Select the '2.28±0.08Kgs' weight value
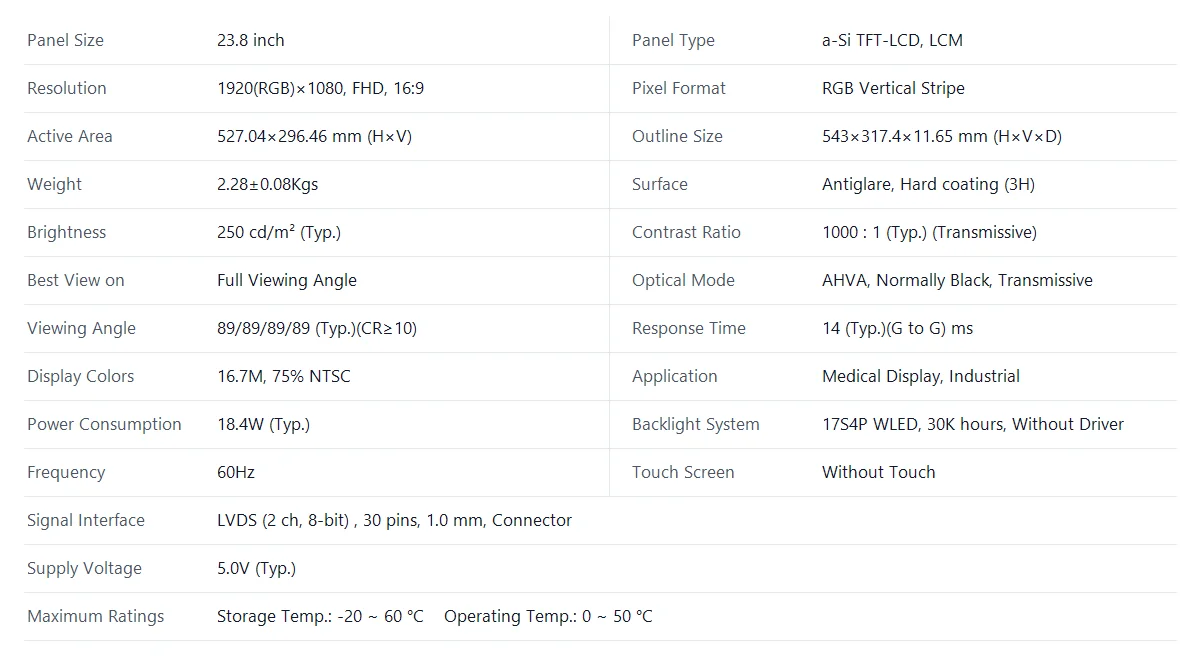This screenshot has width=1200, height=656. 267,184
